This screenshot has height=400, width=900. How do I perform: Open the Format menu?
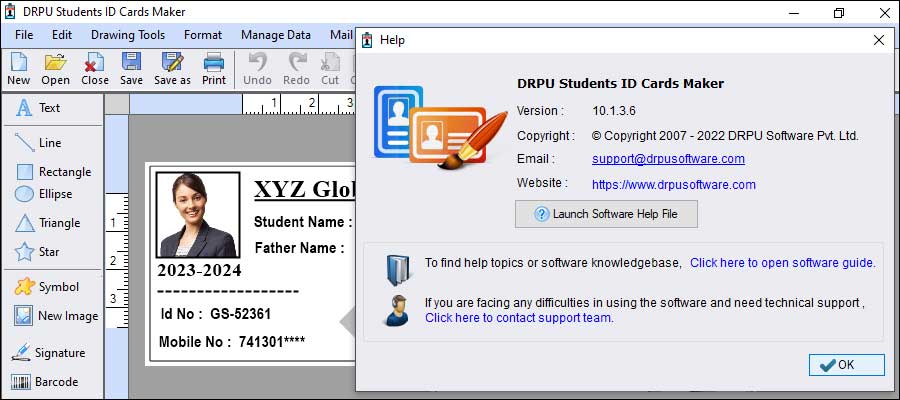pos(203,35)
